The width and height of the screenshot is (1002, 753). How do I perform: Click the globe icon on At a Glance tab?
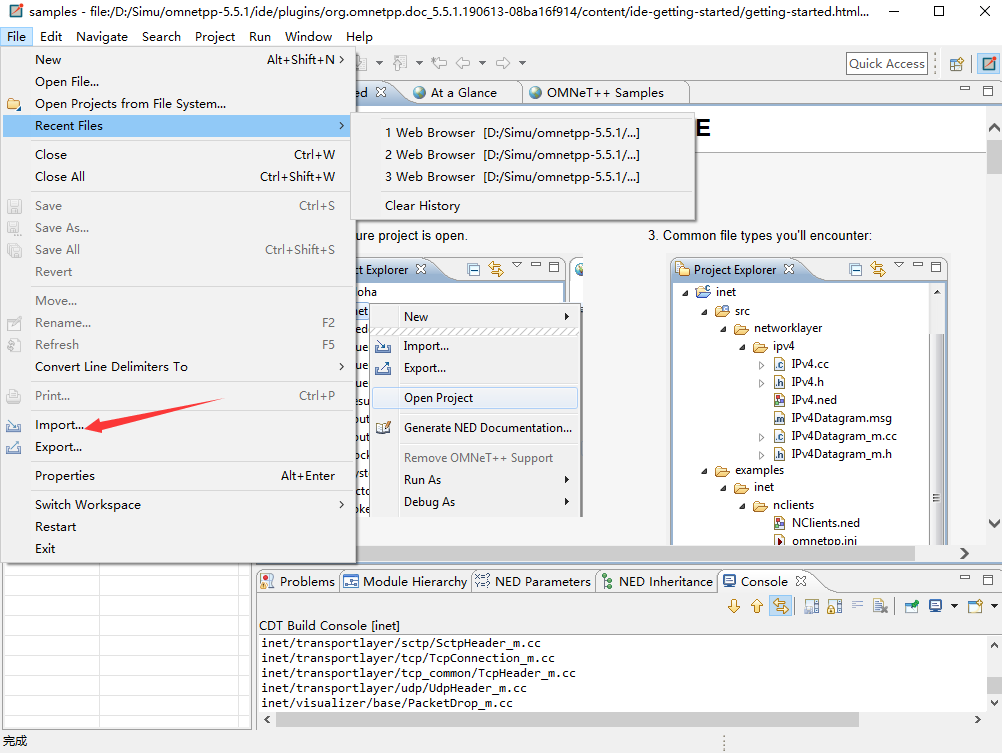coord(419,93)
